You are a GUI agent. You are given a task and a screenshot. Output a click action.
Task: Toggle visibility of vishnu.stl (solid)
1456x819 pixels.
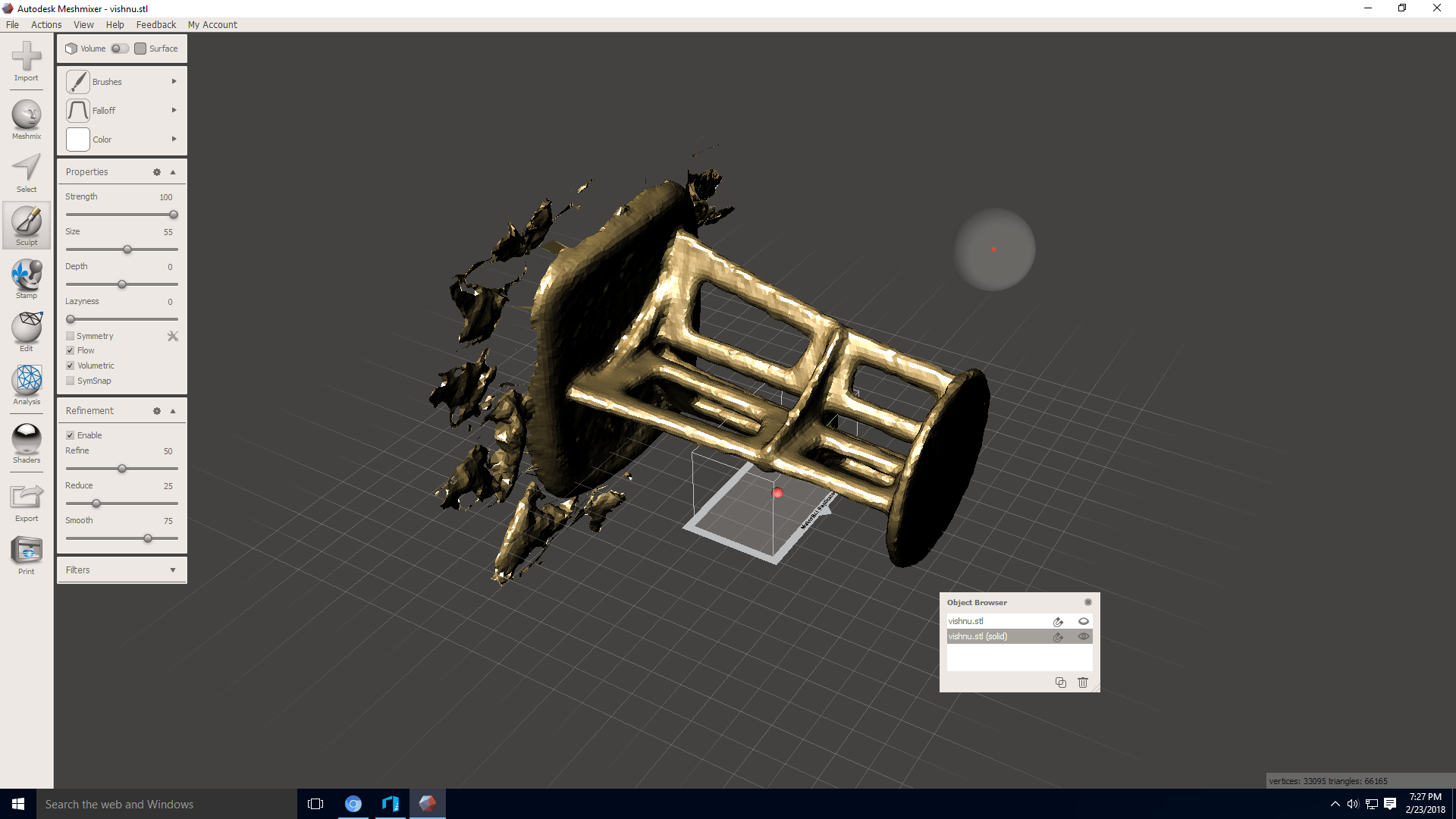1084,637
